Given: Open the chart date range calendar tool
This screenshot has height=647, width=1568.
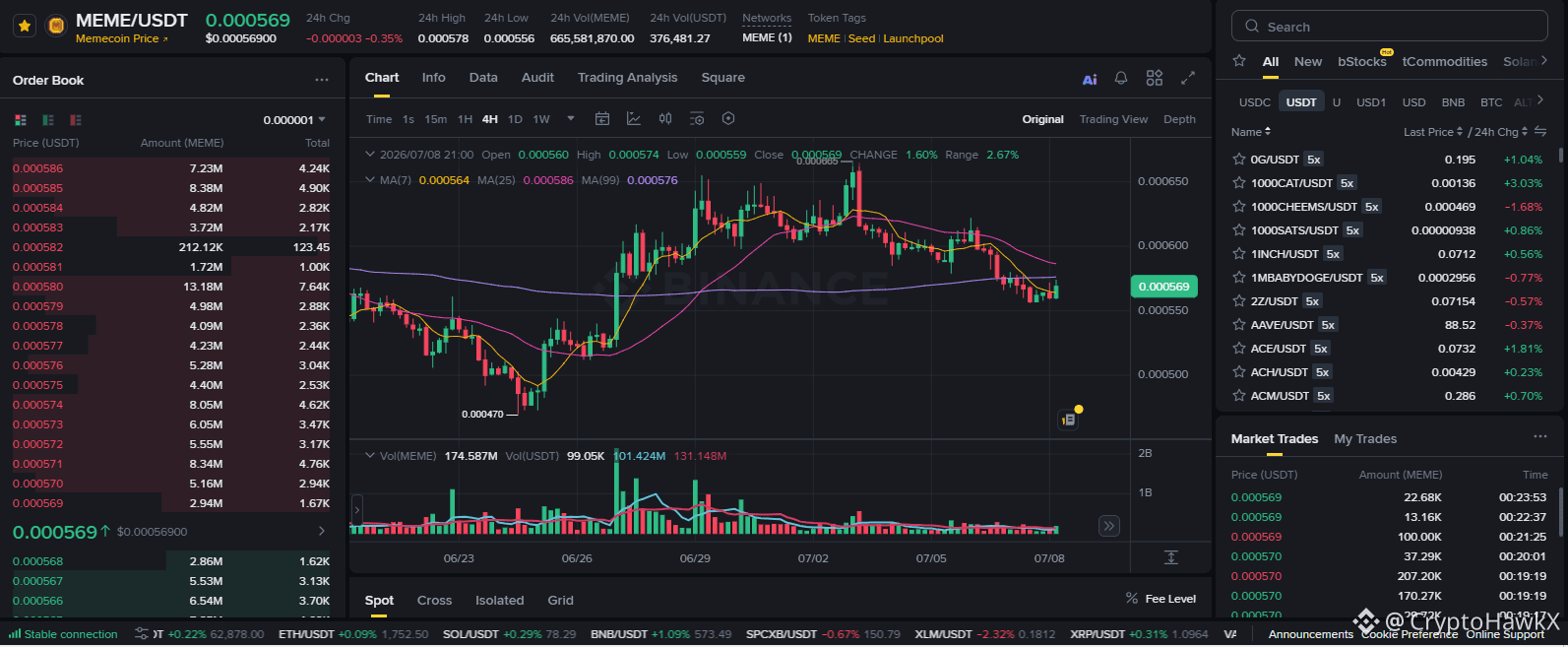Looking at the screenshot, I should tap(602, 119).
